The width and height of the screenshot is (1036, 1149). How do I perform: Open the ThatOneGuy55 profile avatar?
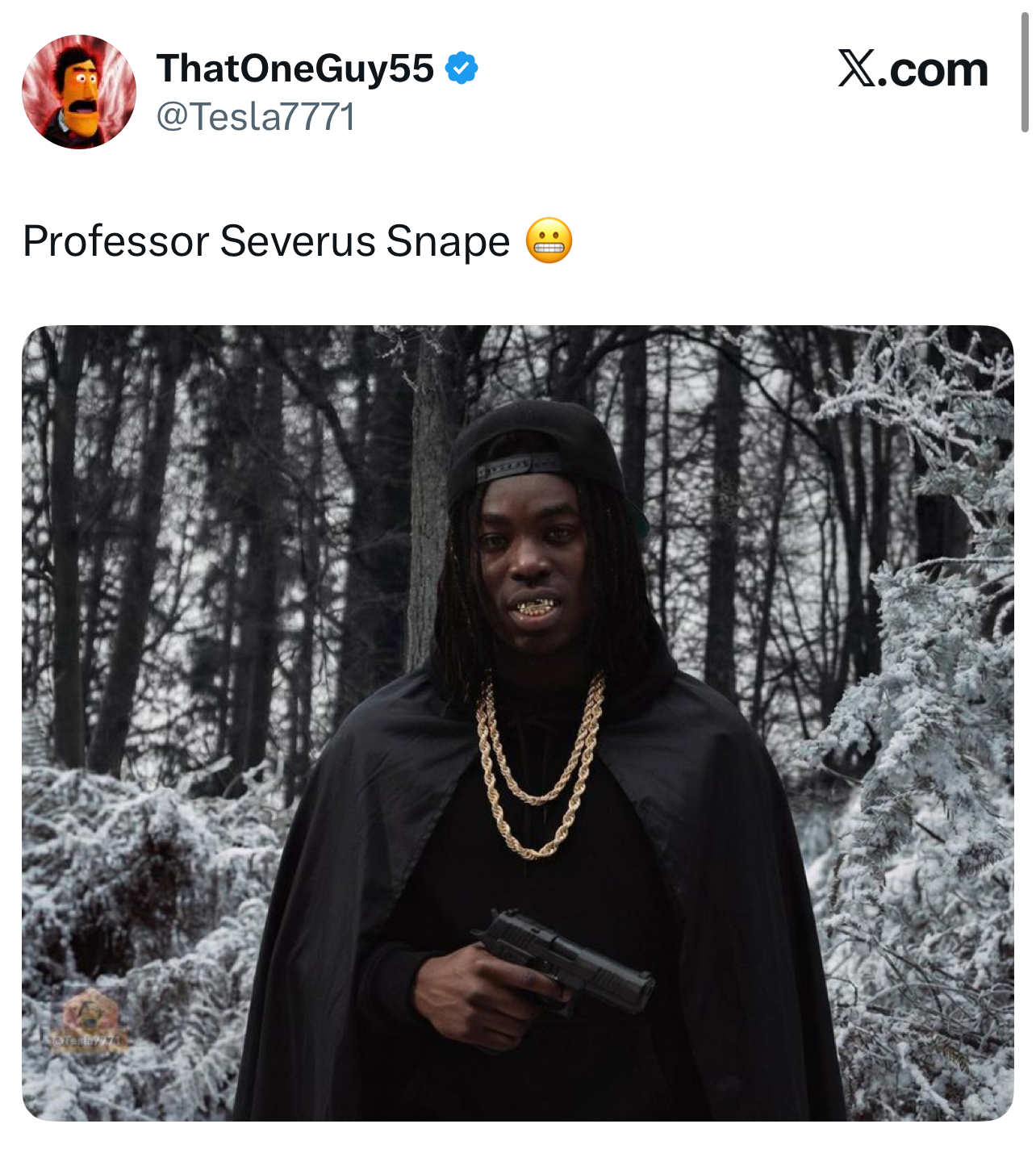(x=79, y=92)
